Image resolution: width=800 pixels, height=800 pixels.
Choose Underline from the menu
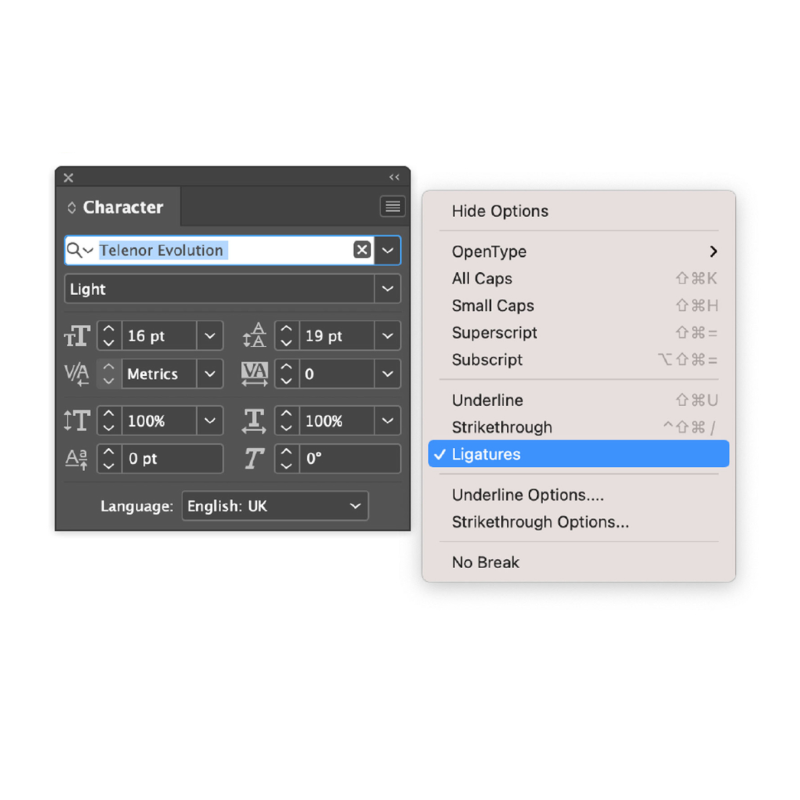pos(579,400)
